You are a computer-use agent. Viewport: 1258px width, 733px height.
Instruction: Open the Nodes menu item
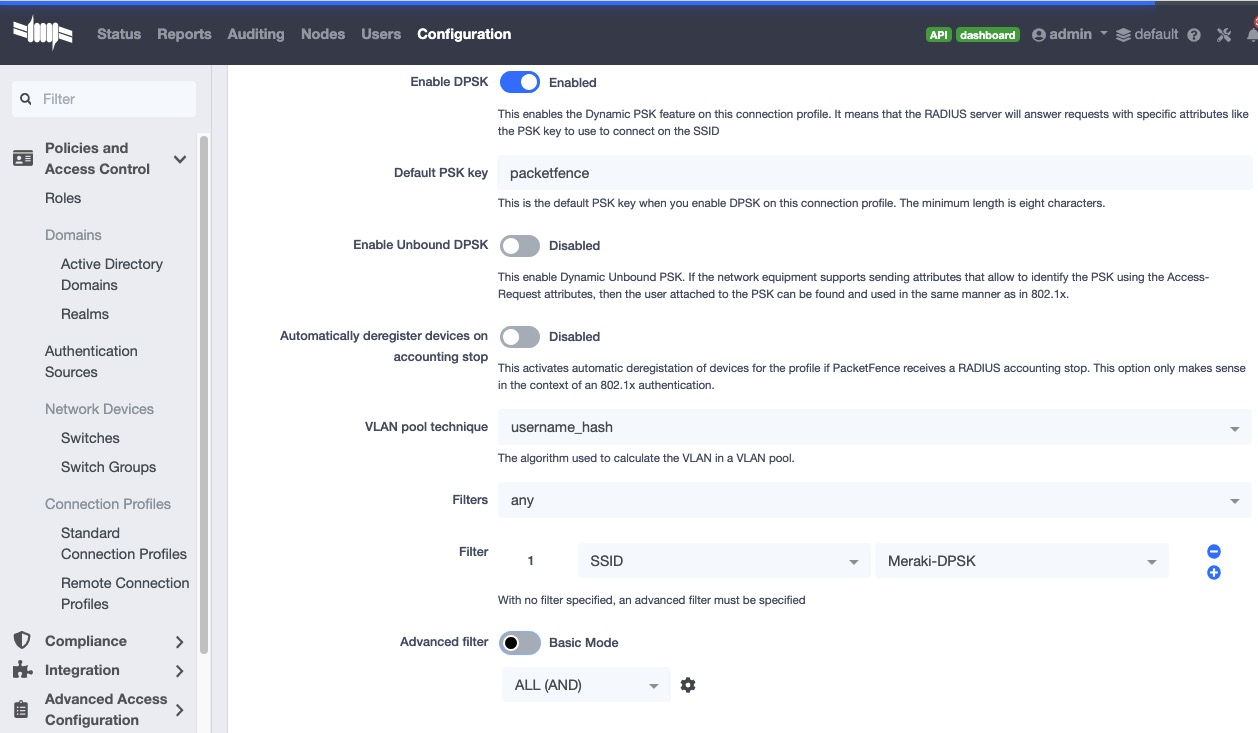tap(322, 34)
